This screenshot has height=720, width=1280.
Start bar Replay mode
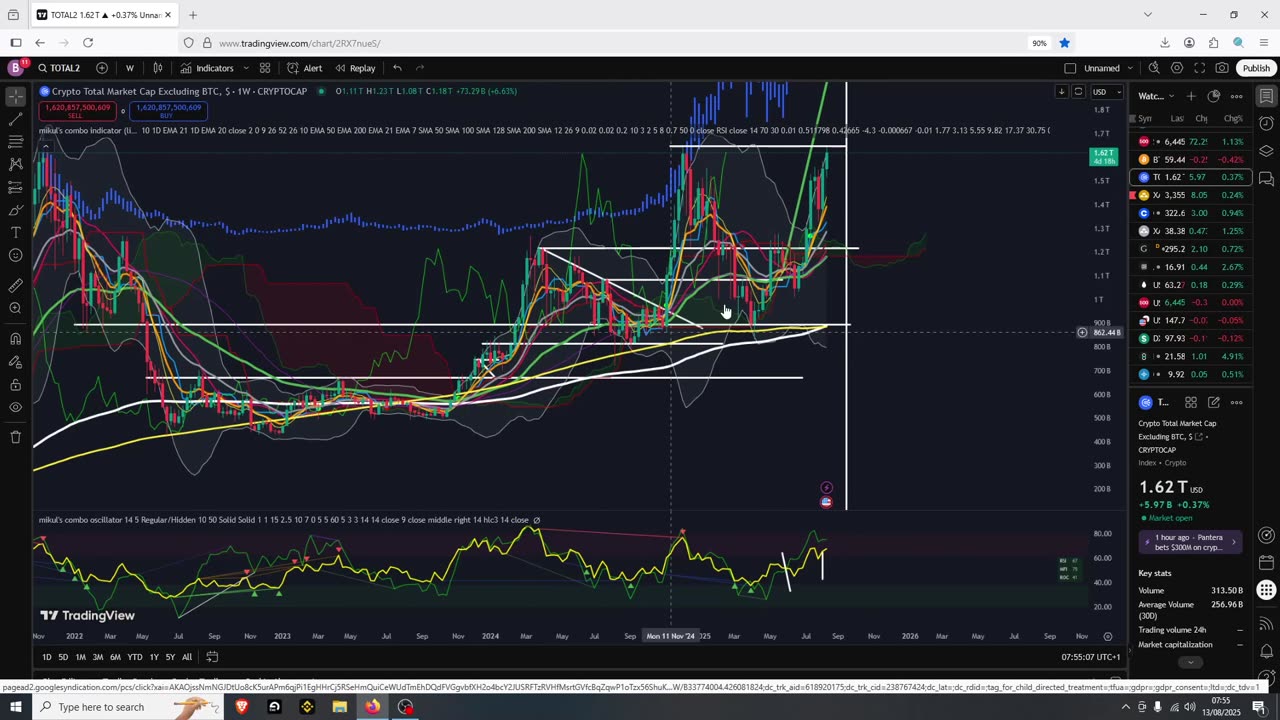[x=355, y=68]
